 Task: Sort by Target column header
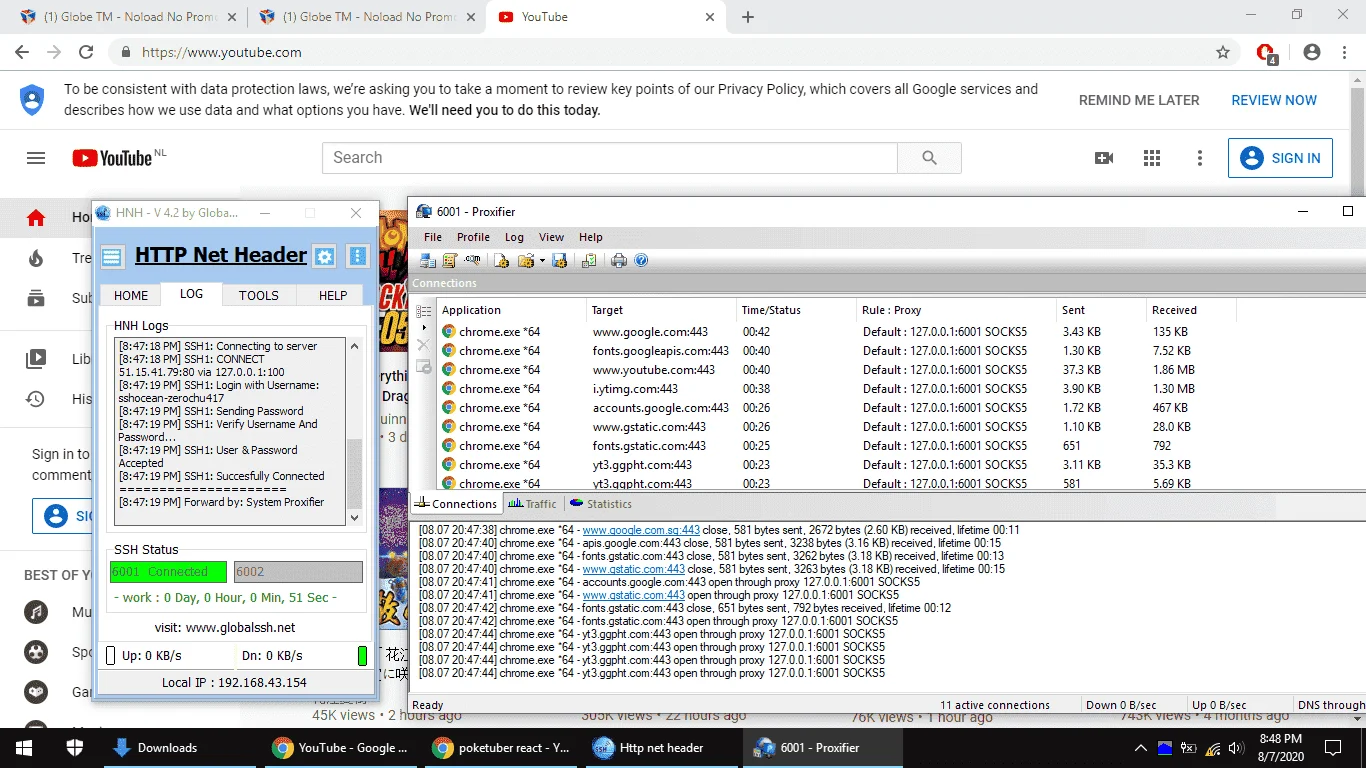pyautogui.click(x=661, y=310)
